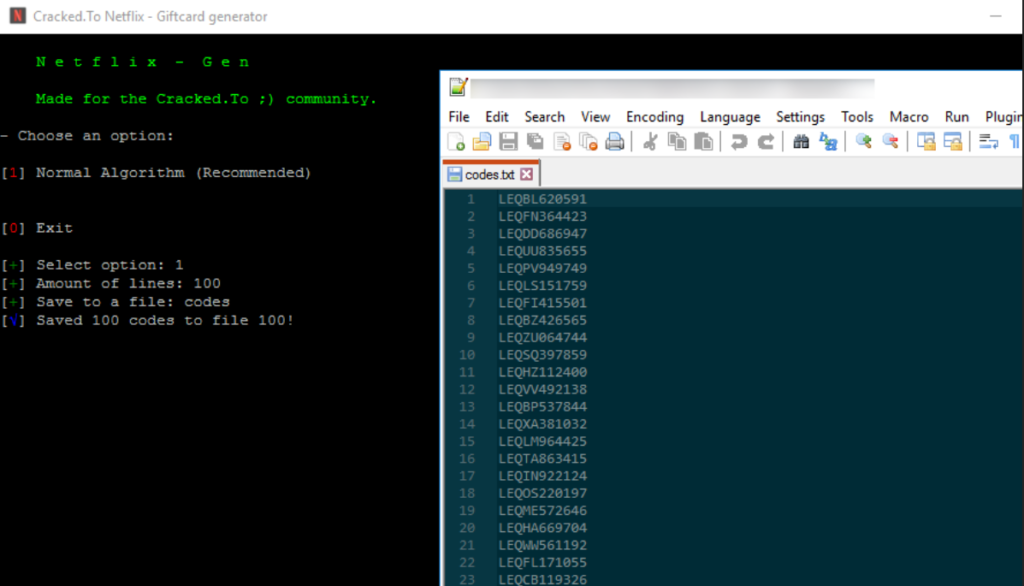Place cursor on LEQIN922124

543,476
